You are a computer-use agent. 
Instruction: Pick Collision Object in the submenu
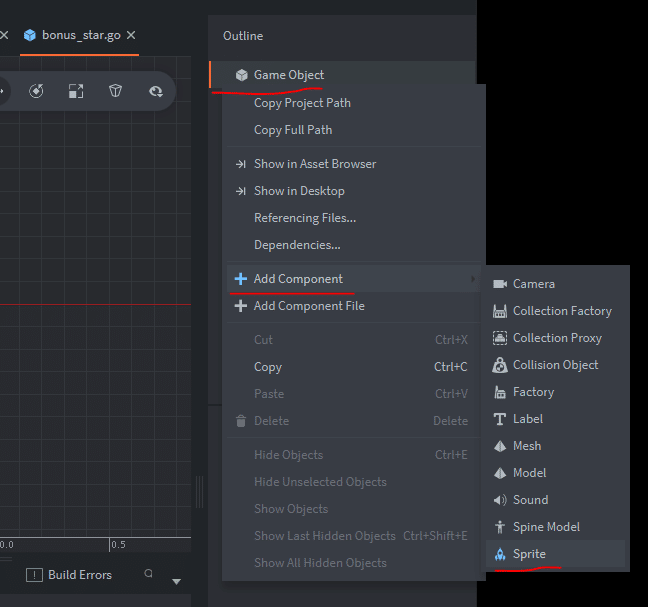coord(555,365)
